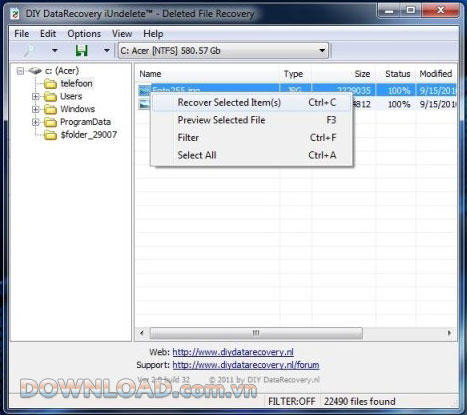Image resolution: width=467 pixels, height=415 pixels.
Task: Expand the Windows folder node
Action: pyautogui.click(x=36, y=109)
